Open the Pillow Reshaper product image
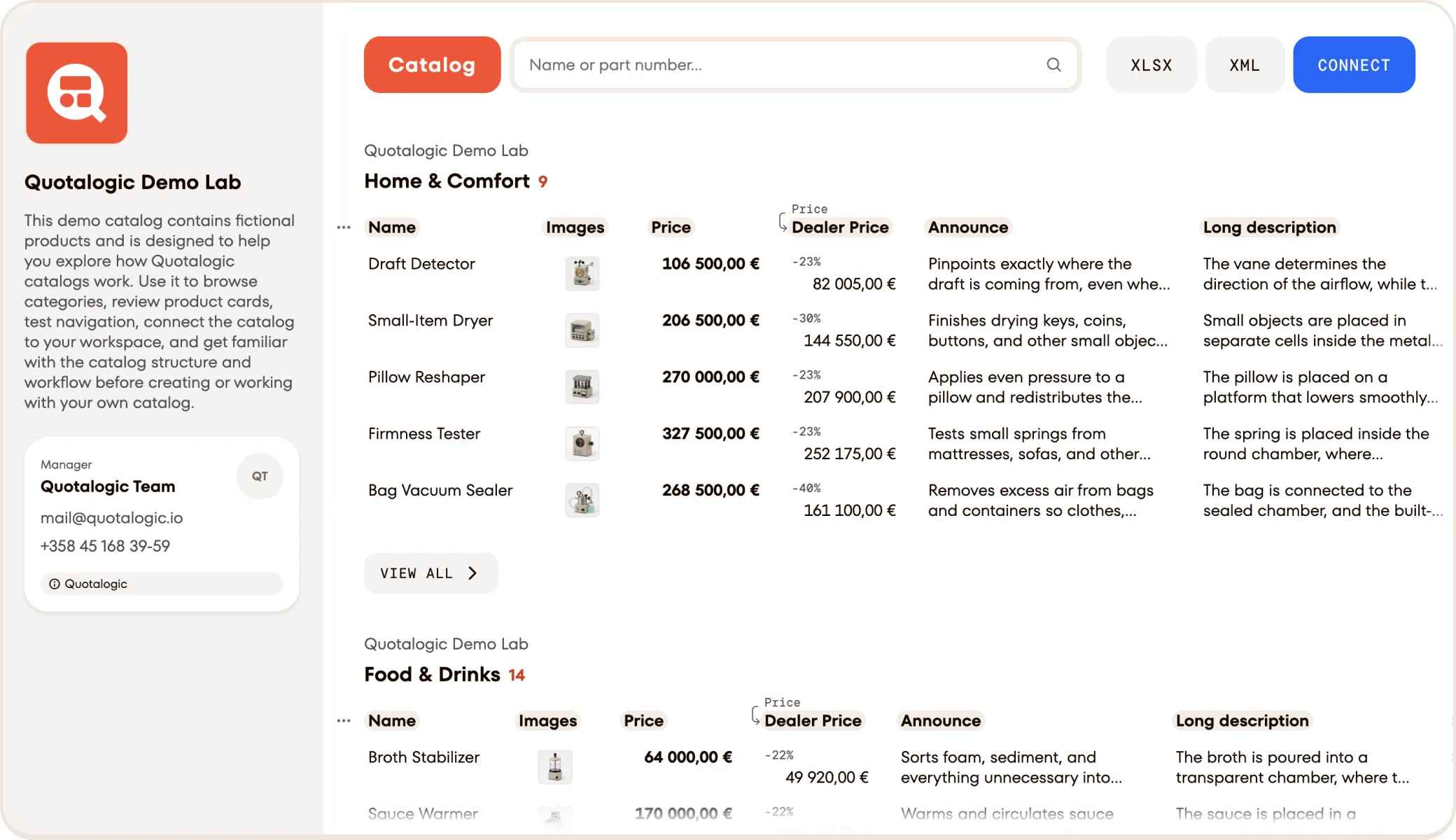This screenshot has width=1456, height=840. point(582,387)
